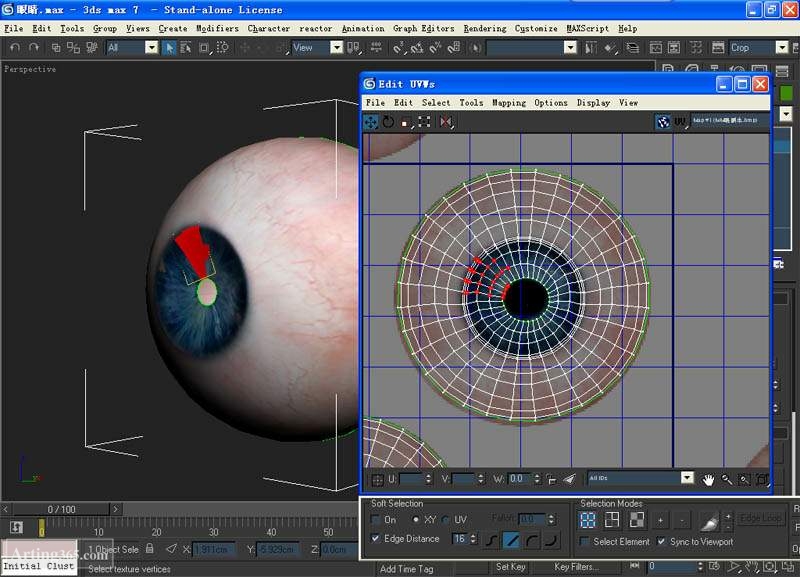This screenshot has height=577, width=800.
Task: Enable the Soft Selection On checkbox
Action: pyautogui.click(x=376, y=519)
